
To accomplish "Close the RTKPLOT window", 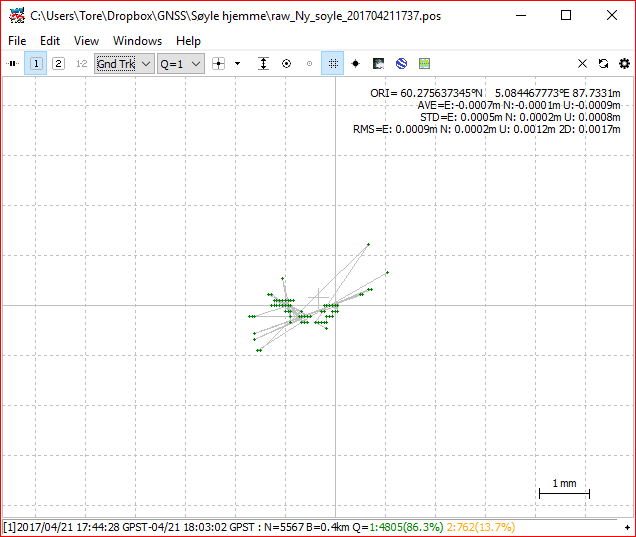I will coord(612,15).
